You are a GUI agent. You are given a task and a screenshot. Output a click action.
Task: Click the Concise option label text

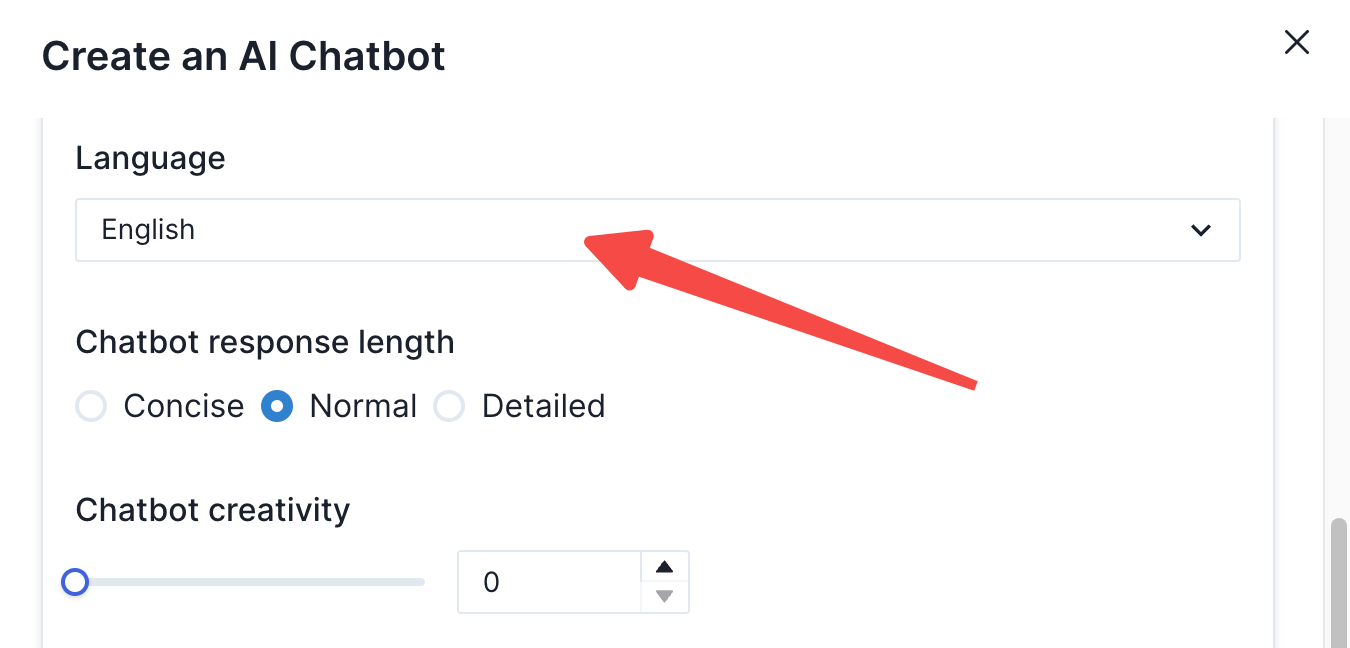coord(184,407)
